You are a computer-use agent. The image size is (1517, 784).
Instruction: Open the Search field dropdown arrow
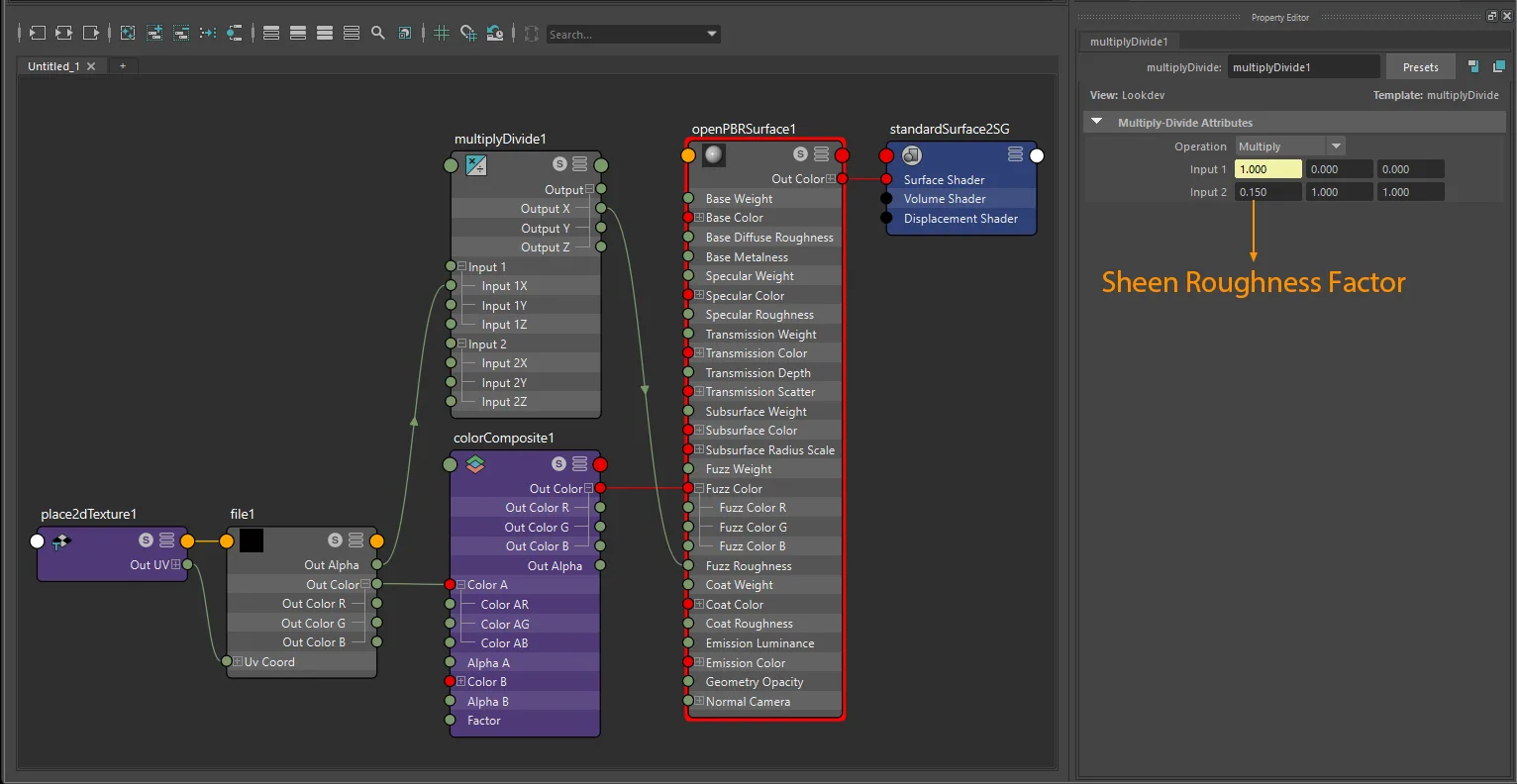[x=712, y=34]
